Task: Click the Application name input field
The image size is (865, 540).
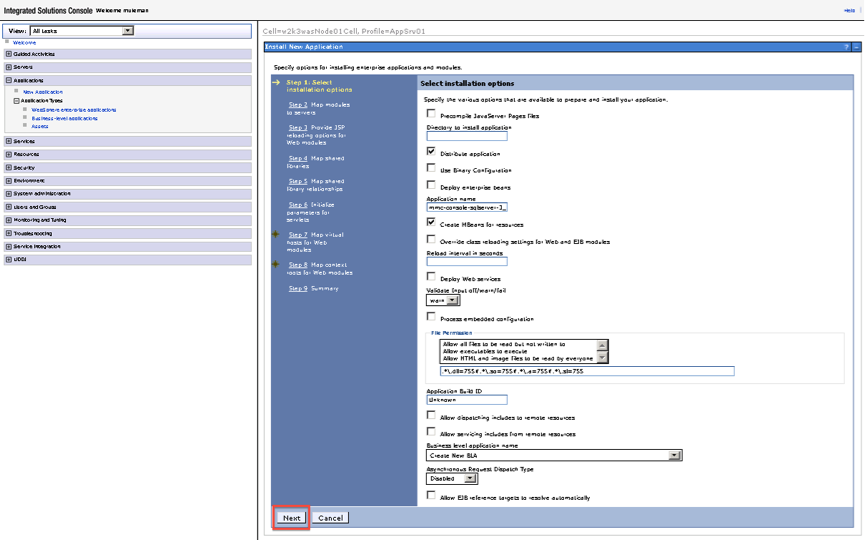Action: coord(466,208)
